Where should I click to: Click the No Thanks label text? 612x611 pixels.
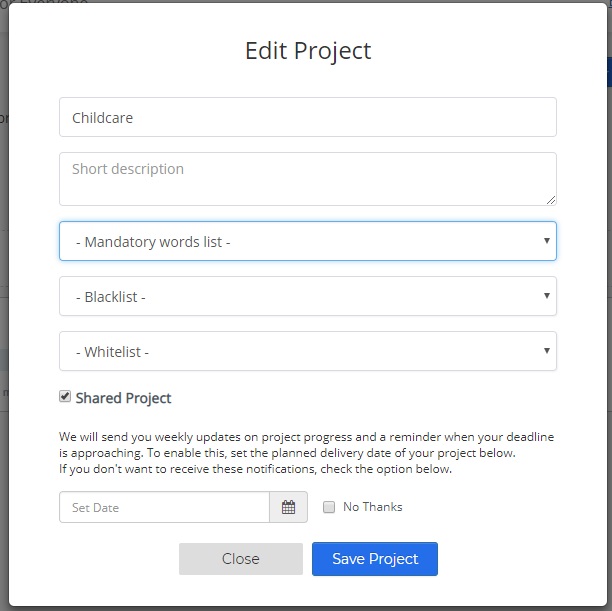pyautogui.click(x=373, y=507)
